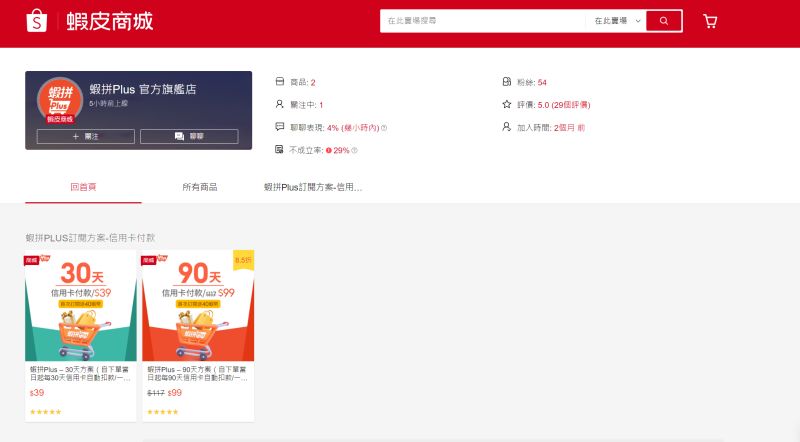
Task: Click the 8.5折 discount badge
Action: coord(243,260)
